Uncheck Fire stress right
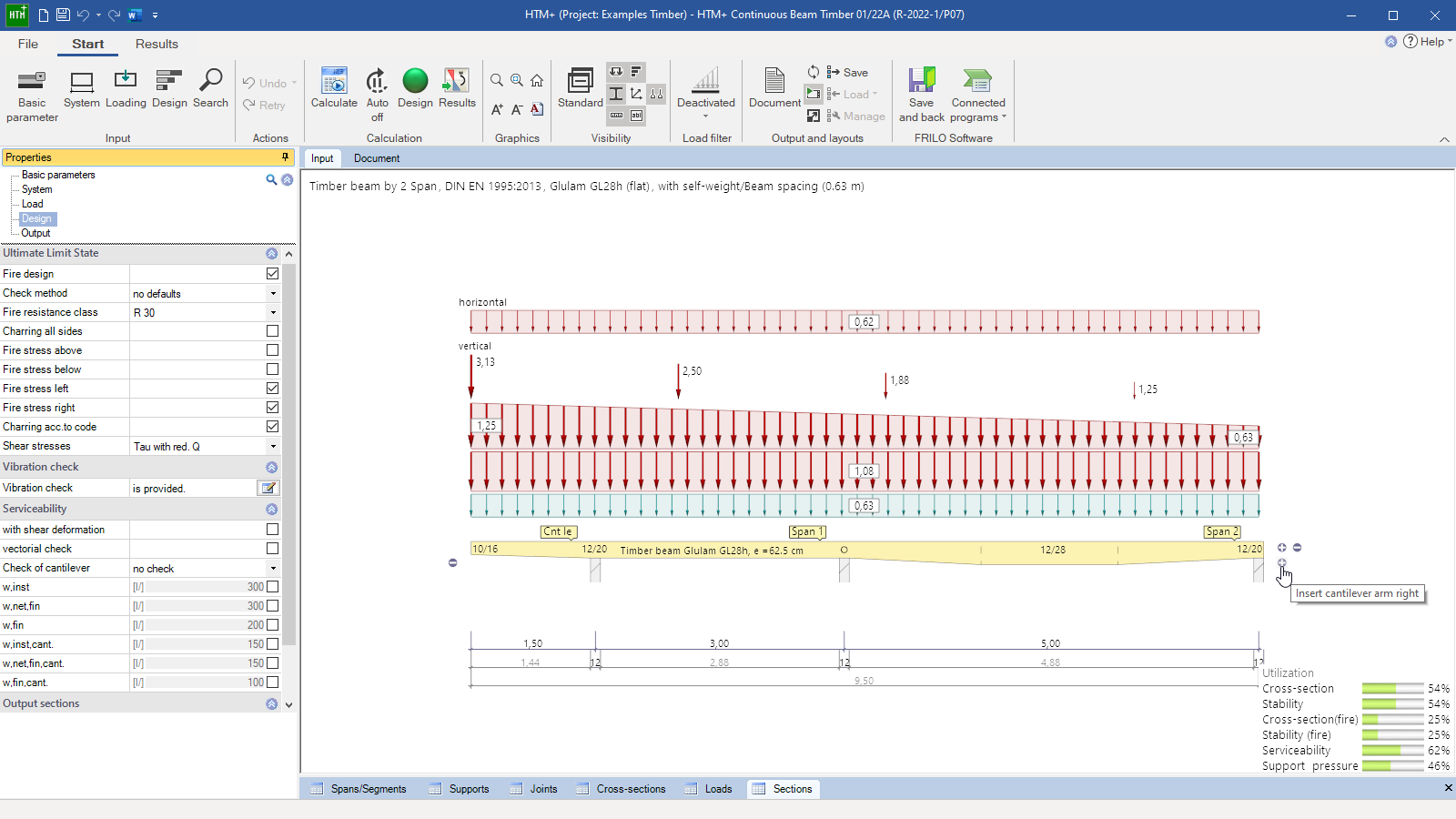Viewport: 1456px width, 819px height. tap(272, 408)
